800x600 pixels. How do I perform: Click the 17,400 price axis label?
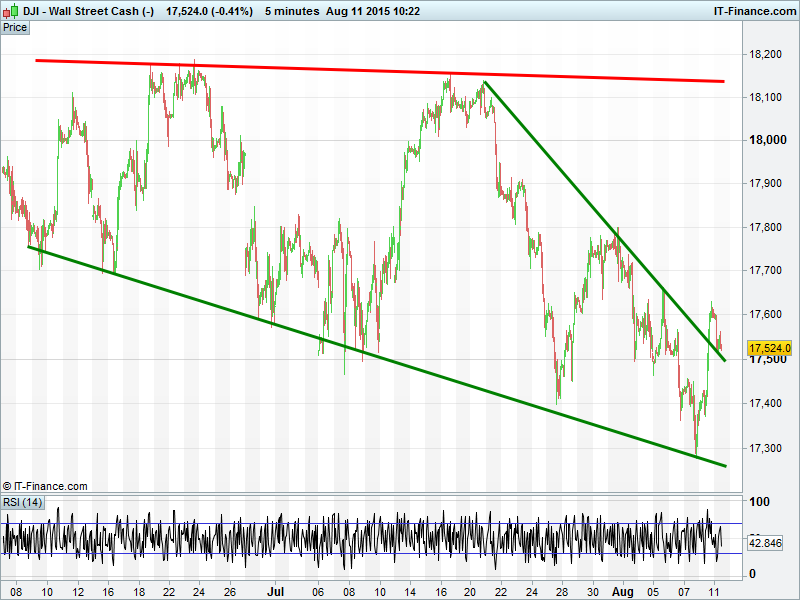765,403
